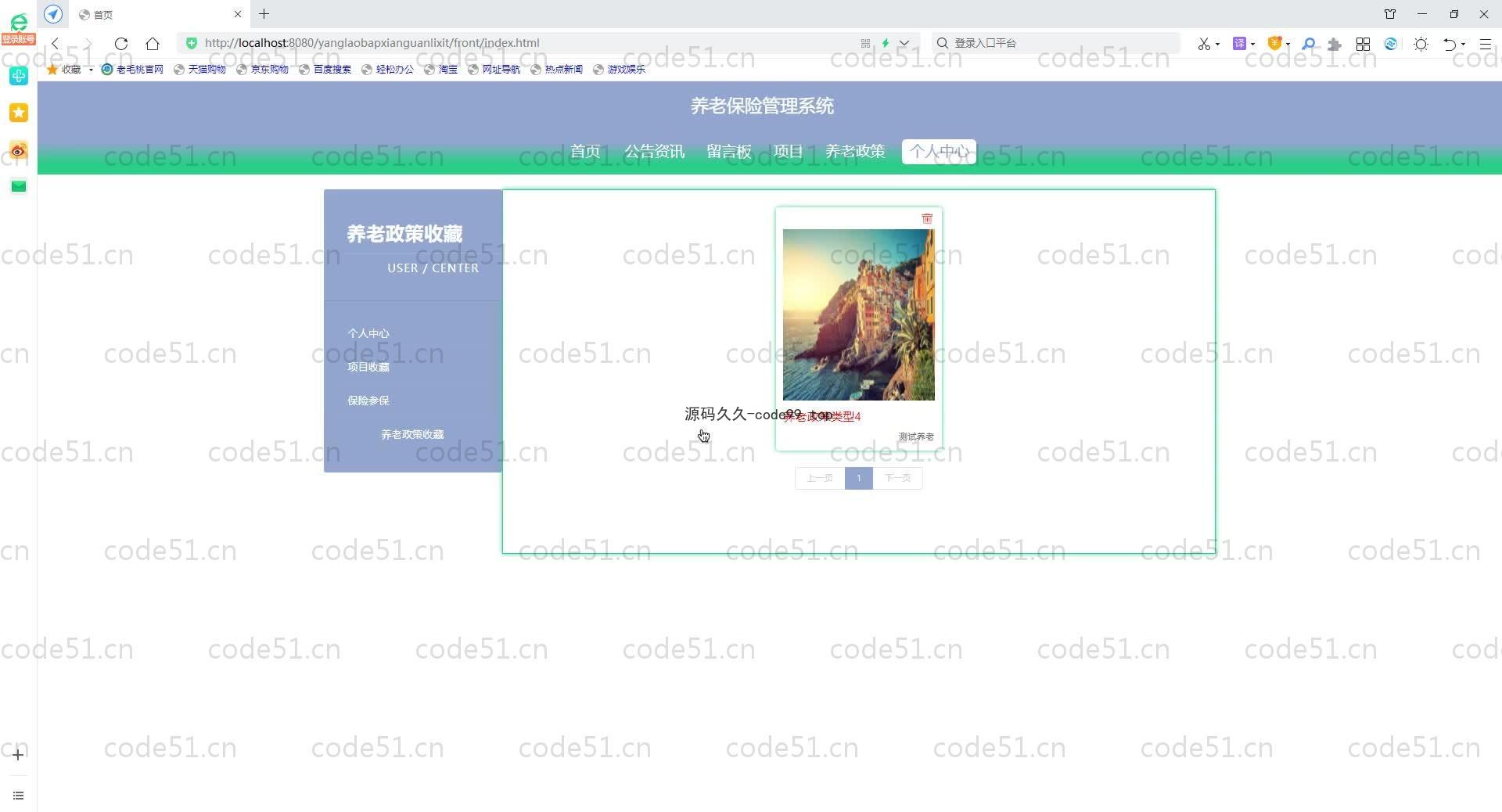Click the 登录入口平台 search box

pyautogui.click(x=1056, y=43)
